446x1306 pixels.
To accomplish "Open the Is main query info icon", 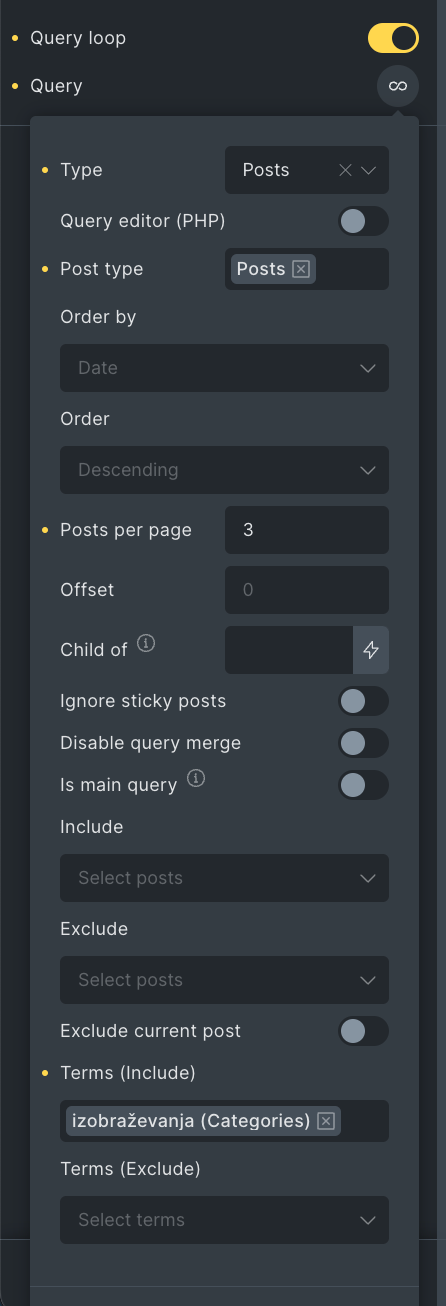I will point(196,778).
